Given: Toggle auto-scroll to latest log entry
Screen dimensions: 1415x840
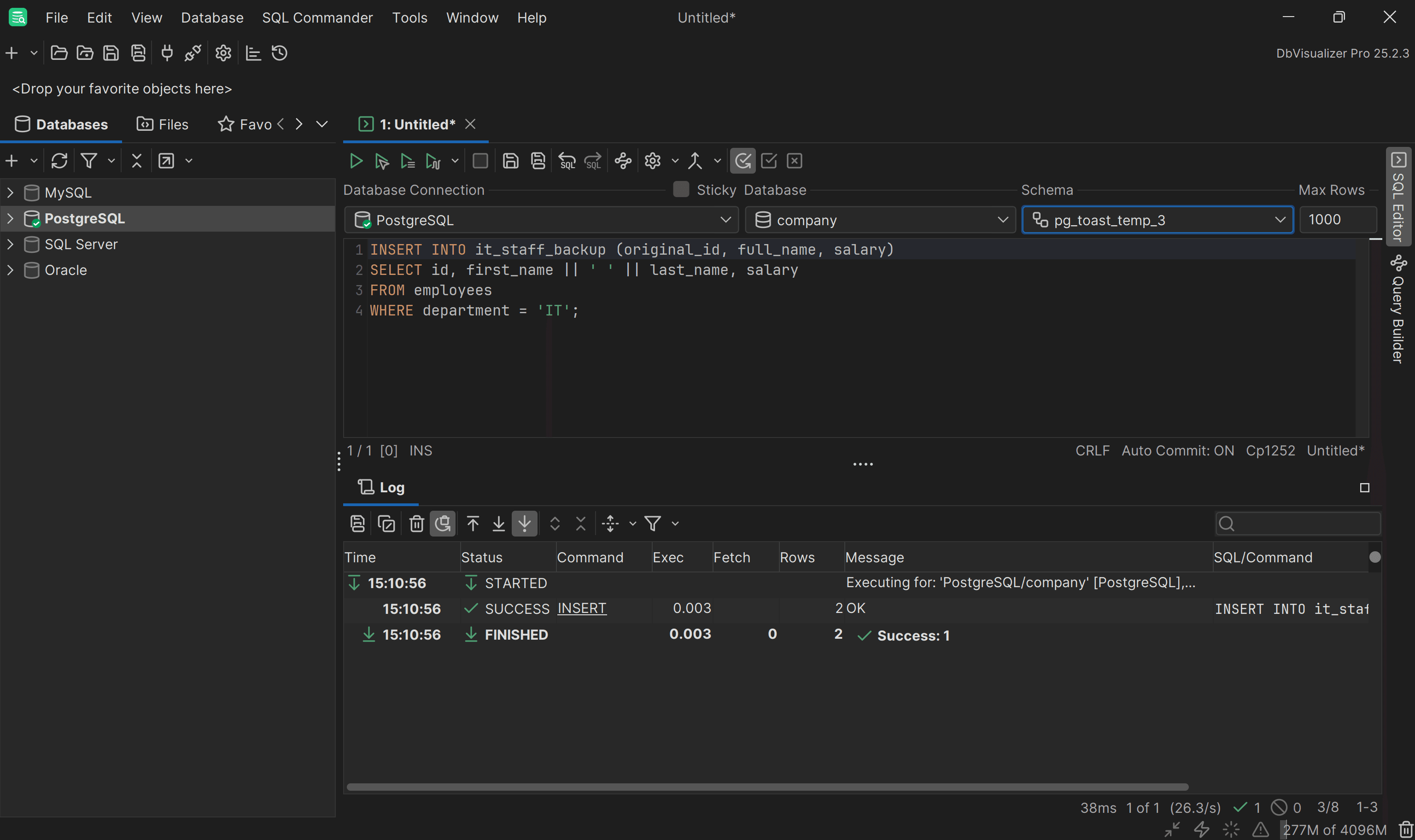Looking at the screenshot, I should pyautogui.click(x=525, y=524).
